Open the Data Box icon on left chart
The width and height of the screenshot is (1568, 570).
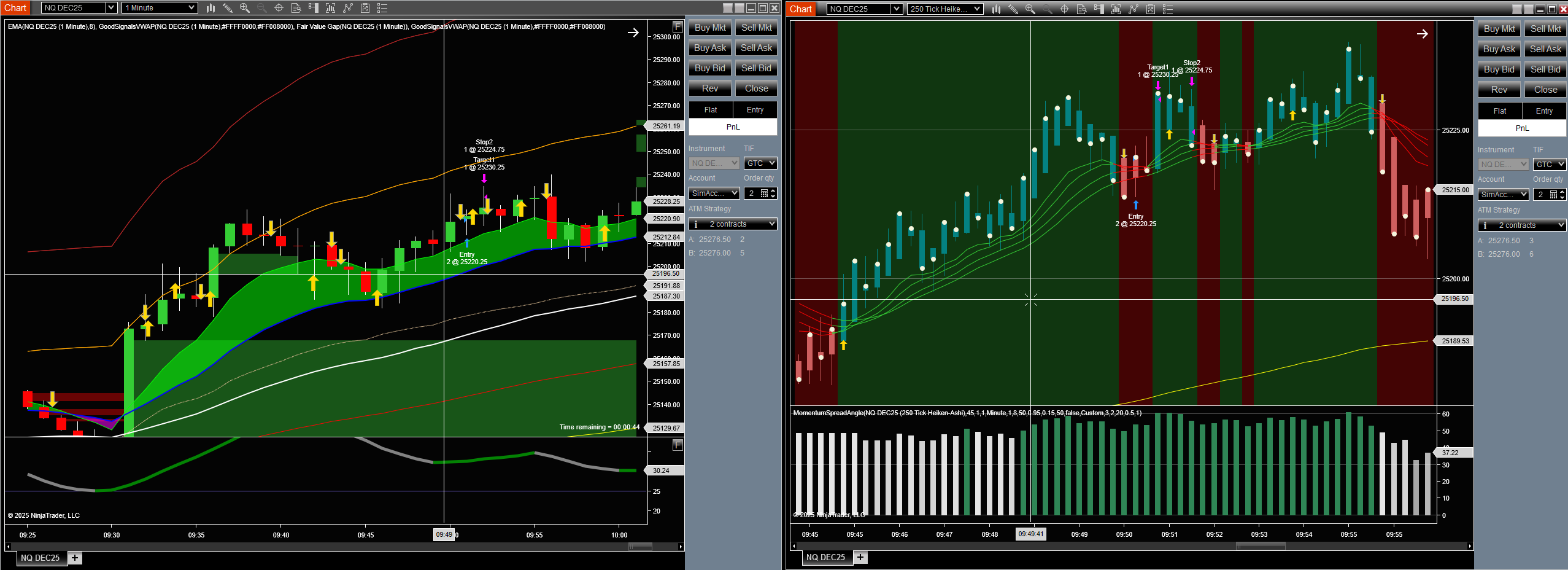296,8
